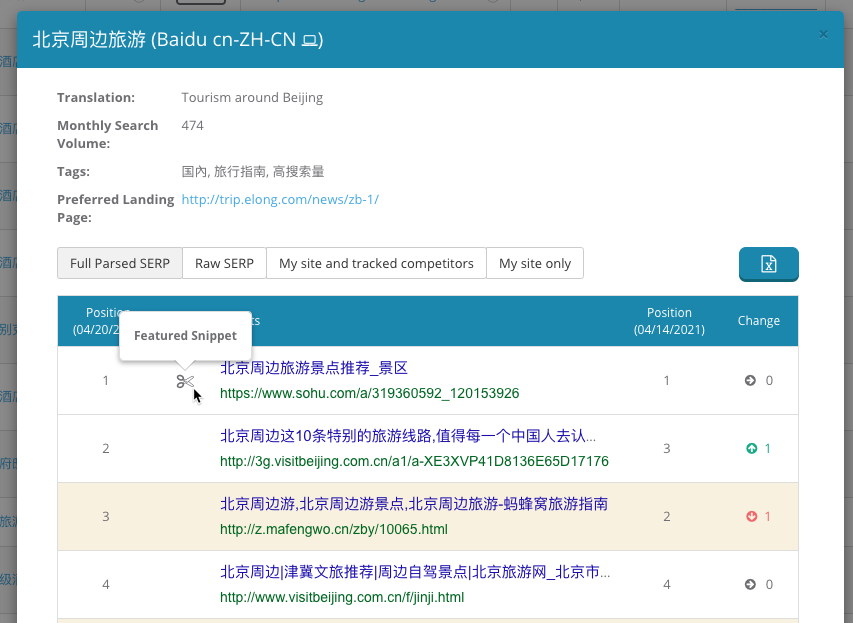Click the Featured Snippet scissors icon
Screen dimensions: 853x623
pyautogui.click(x=185, y=381)
